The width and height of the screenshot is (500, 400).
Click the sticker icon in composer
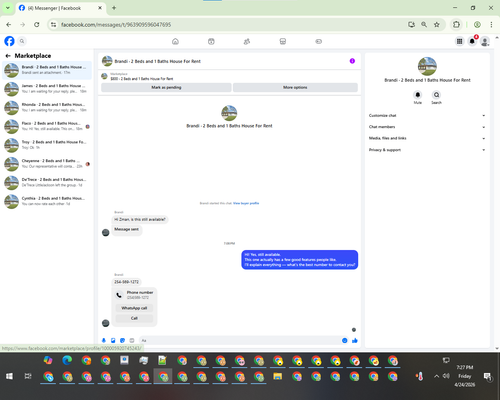point(122,340)
